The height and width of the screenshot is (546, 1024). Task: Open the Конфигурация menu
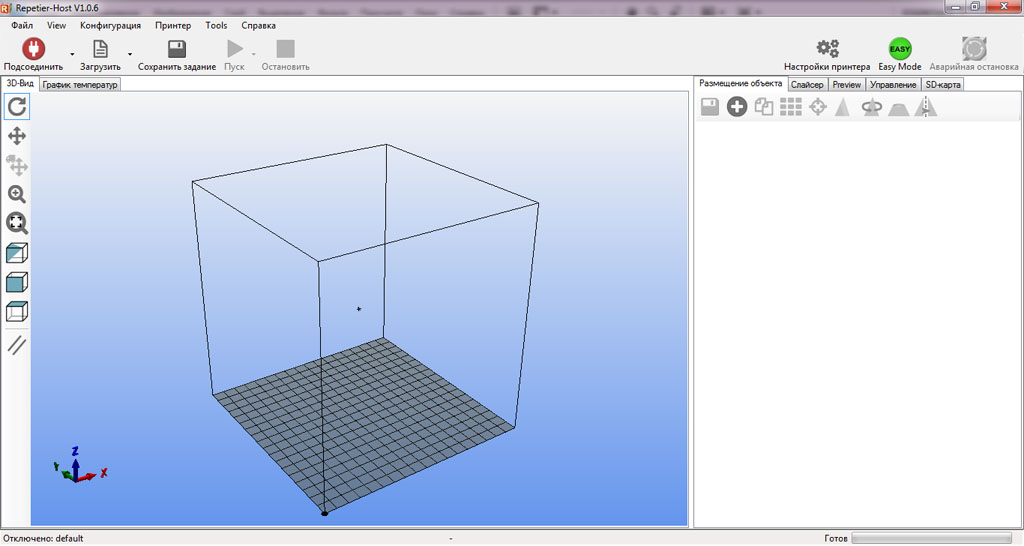click(110, 25)
